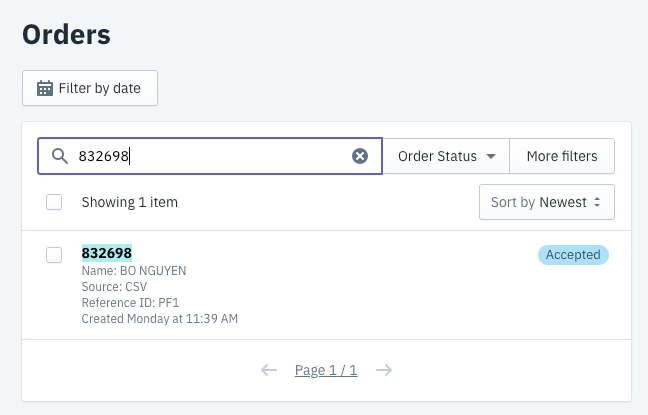Viewport: 648px width, 415px height.
Task: Check the box for order 832698
Action: [54, 255]
